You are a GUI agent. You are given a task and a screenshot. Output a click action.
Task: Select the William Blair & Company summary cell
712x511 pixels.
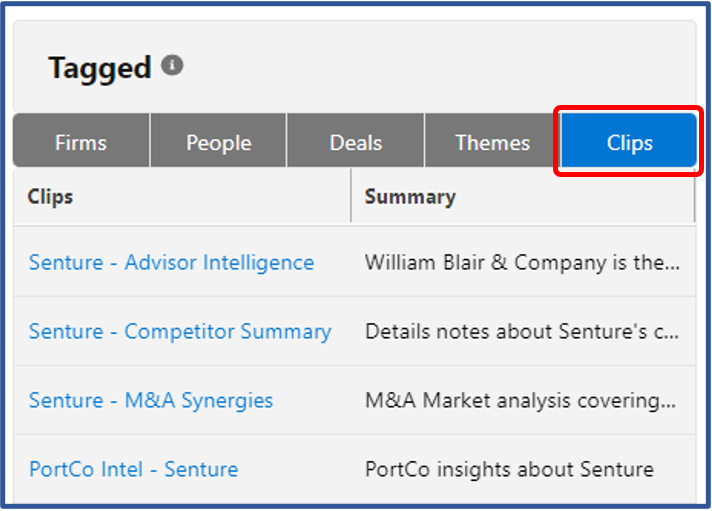coord(523,263)
